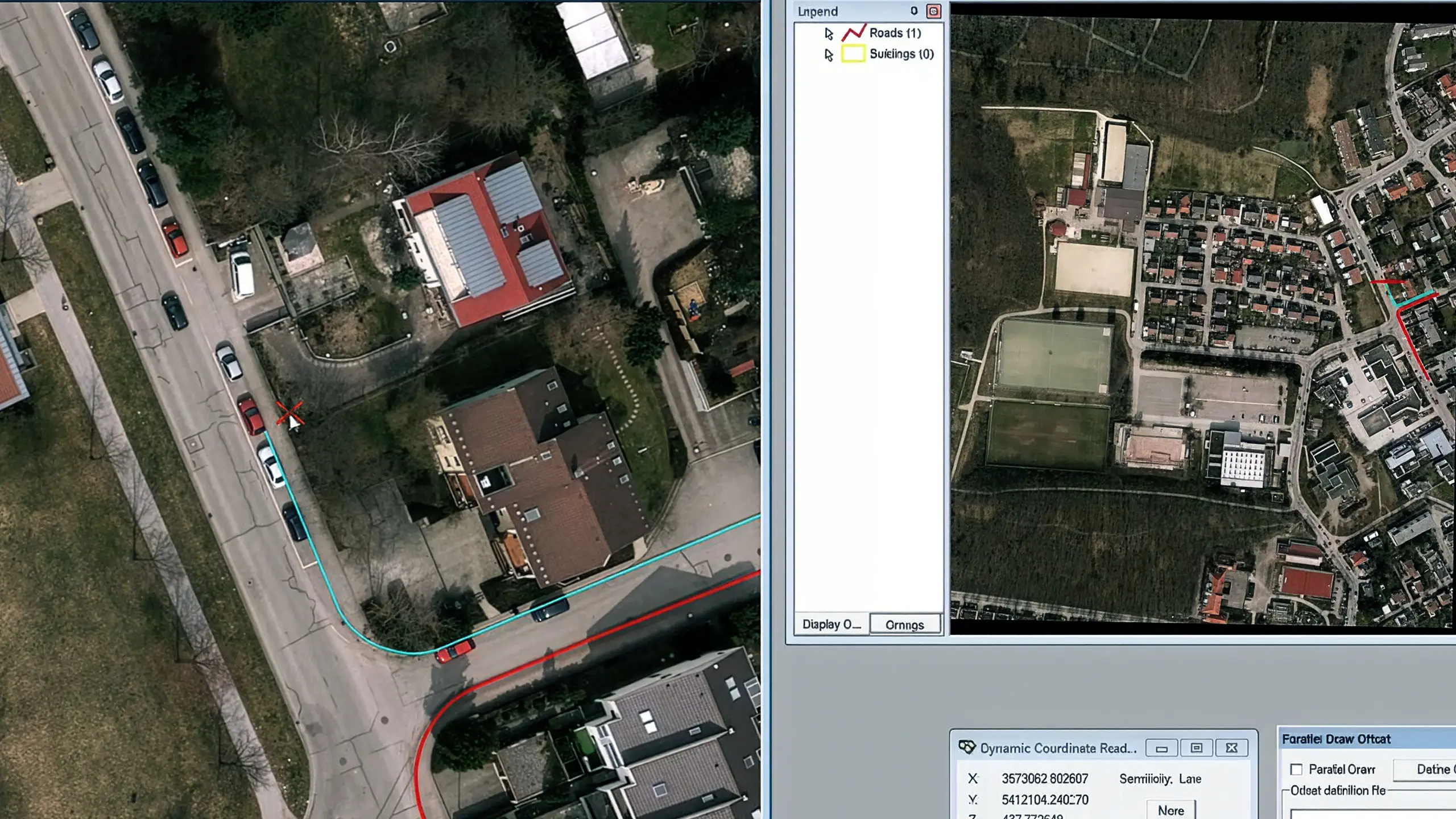The image size is (1456, 819).
Task: Click the selectable arrow icon beside Buildings
Action: click(x=829, y=55)
